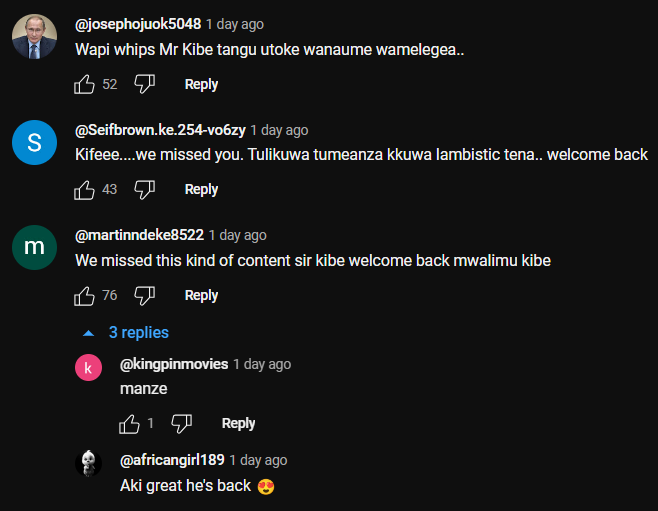Like Seifbrown.ke.254's comment
Image resolution: width=658 pixels, height=511 pixels.
tap(85, 189)
